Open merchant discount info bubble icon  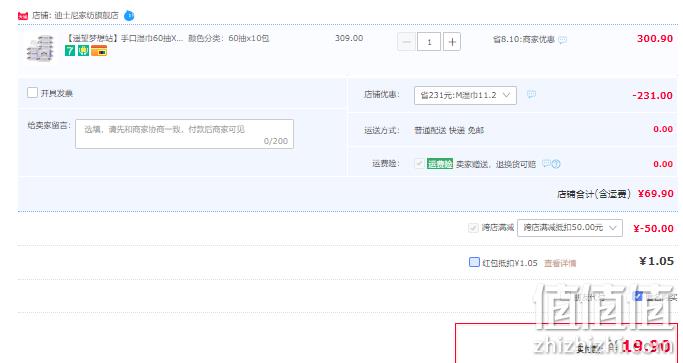[563, 40]
